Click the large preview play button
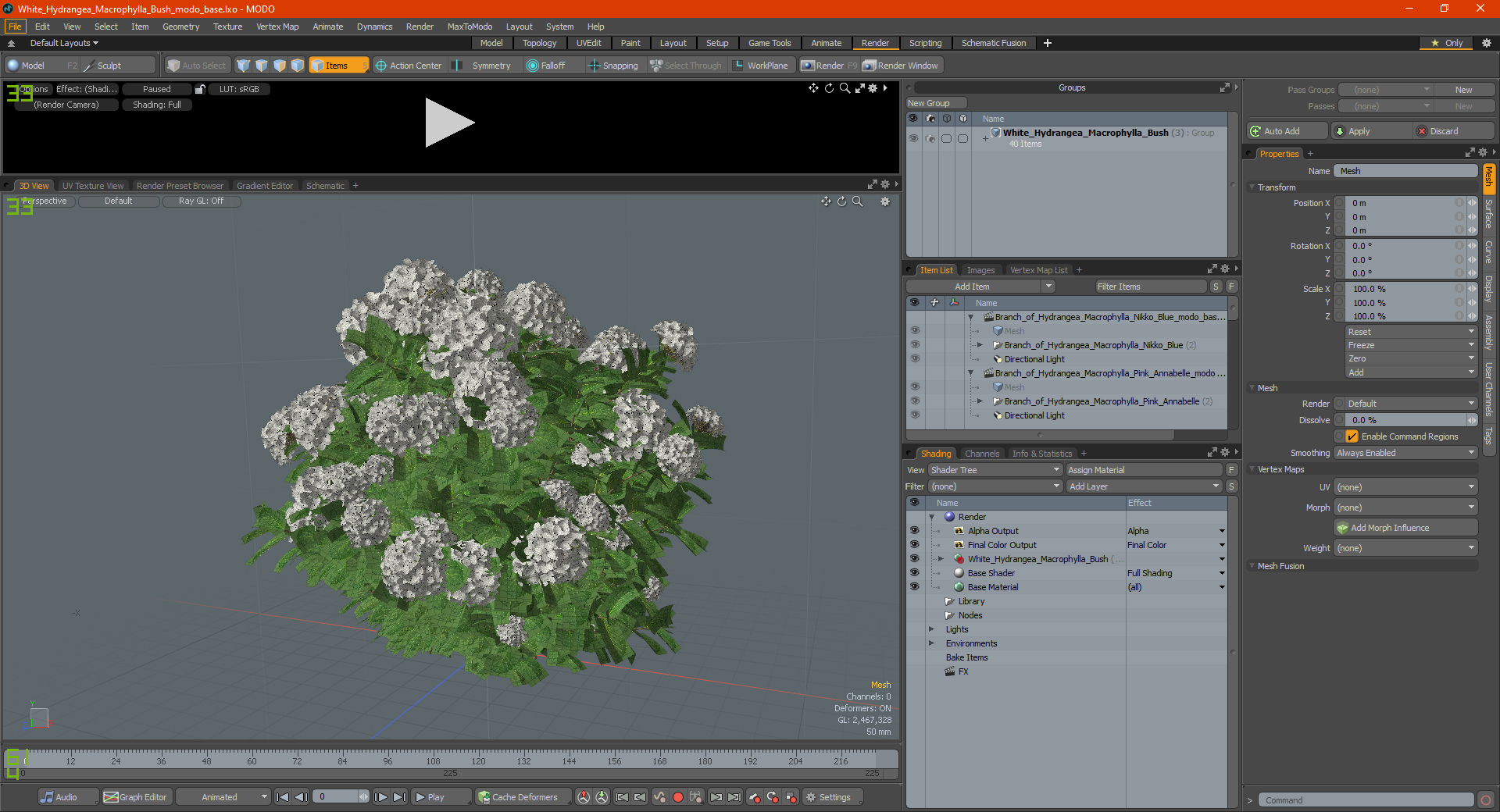 point(449,123)
